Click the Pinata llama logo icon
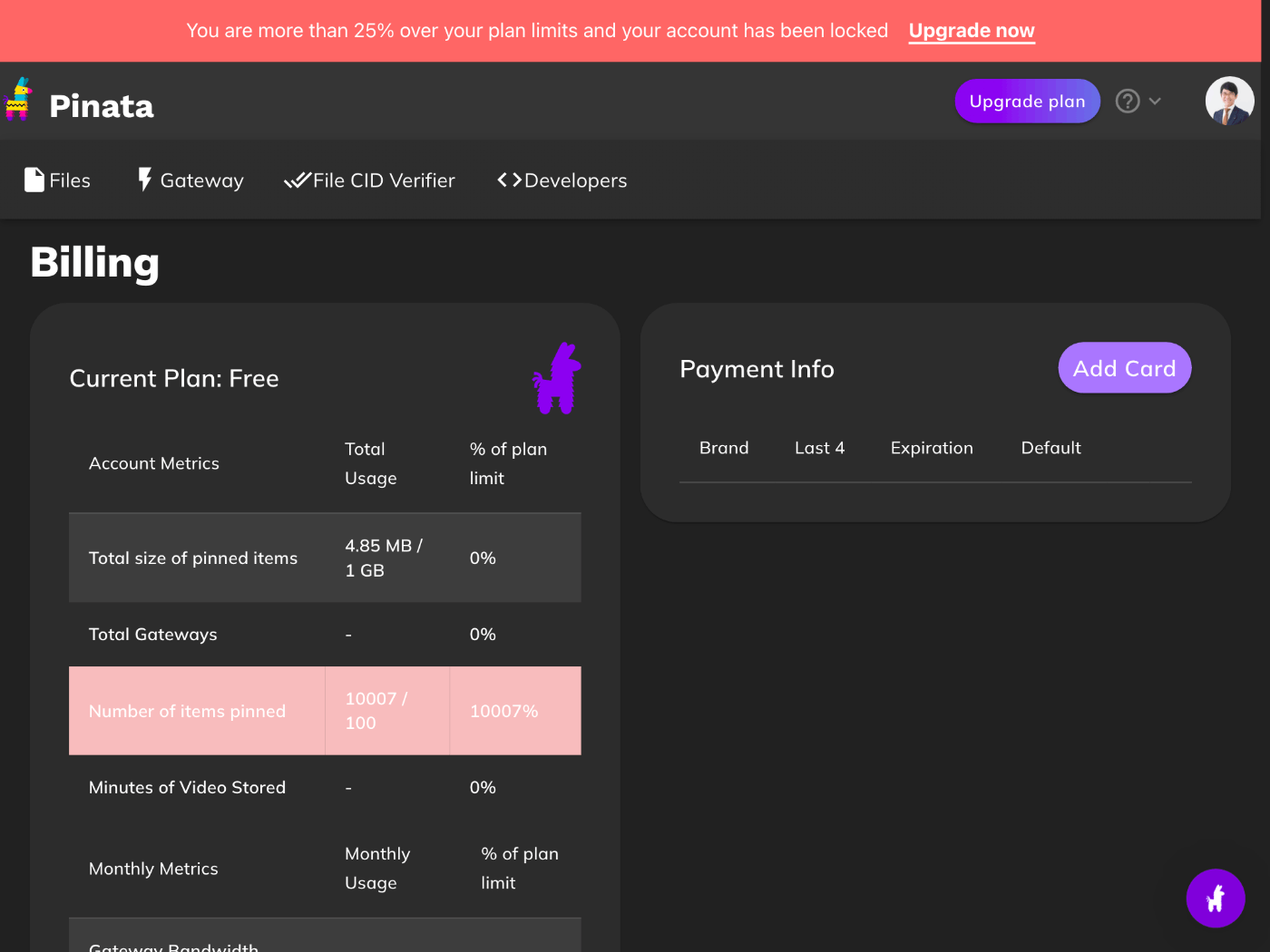The image size is (1270, 952). 17,99
